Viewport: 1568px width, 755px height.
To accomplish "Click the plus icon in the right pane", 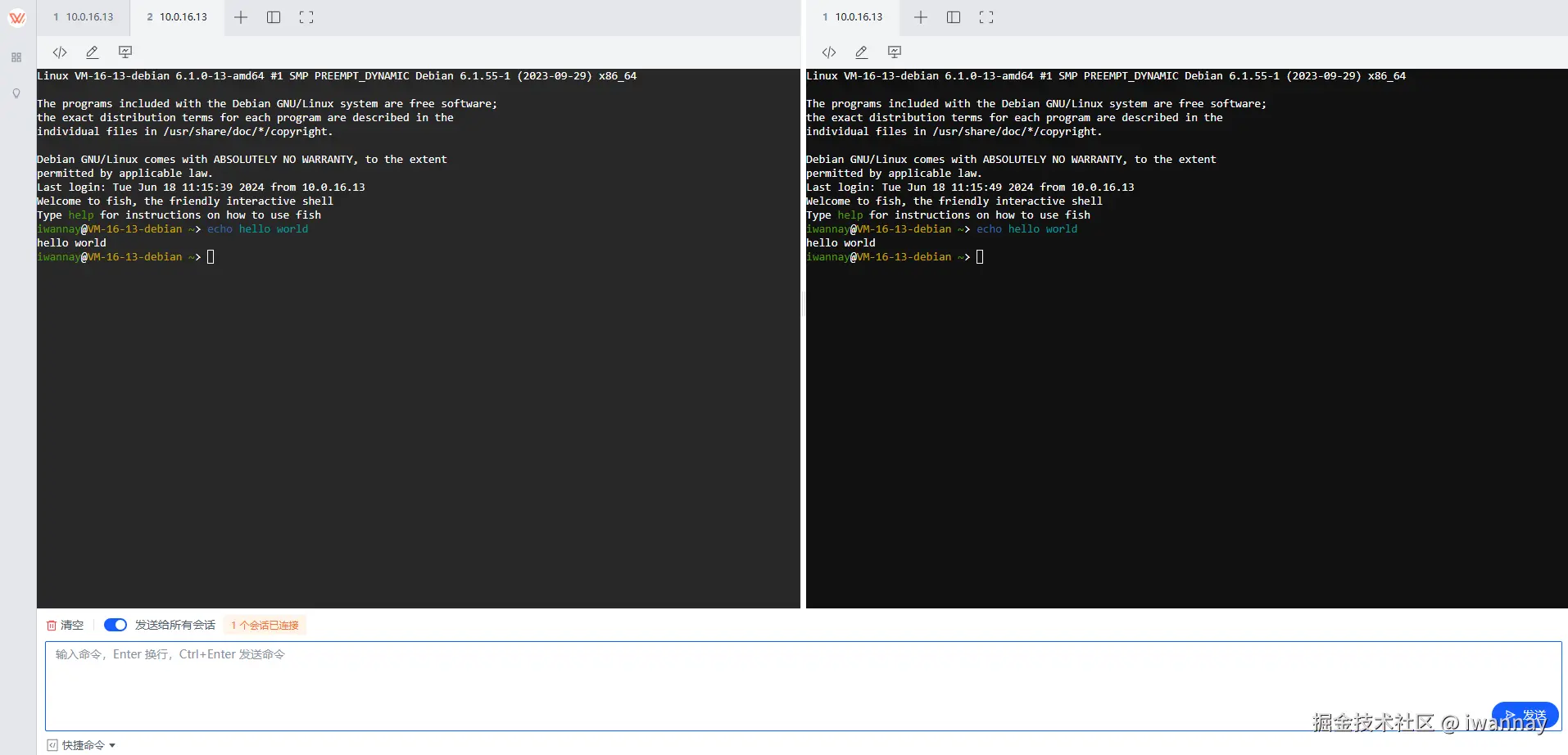I will point(919,16).
